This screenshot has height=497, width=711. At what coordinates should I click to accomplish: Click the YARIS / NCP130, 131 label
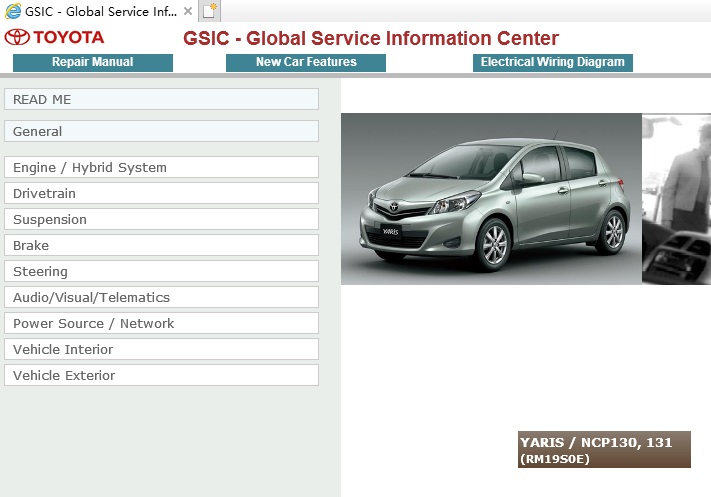pyautogui.click(x=604, y=449)
